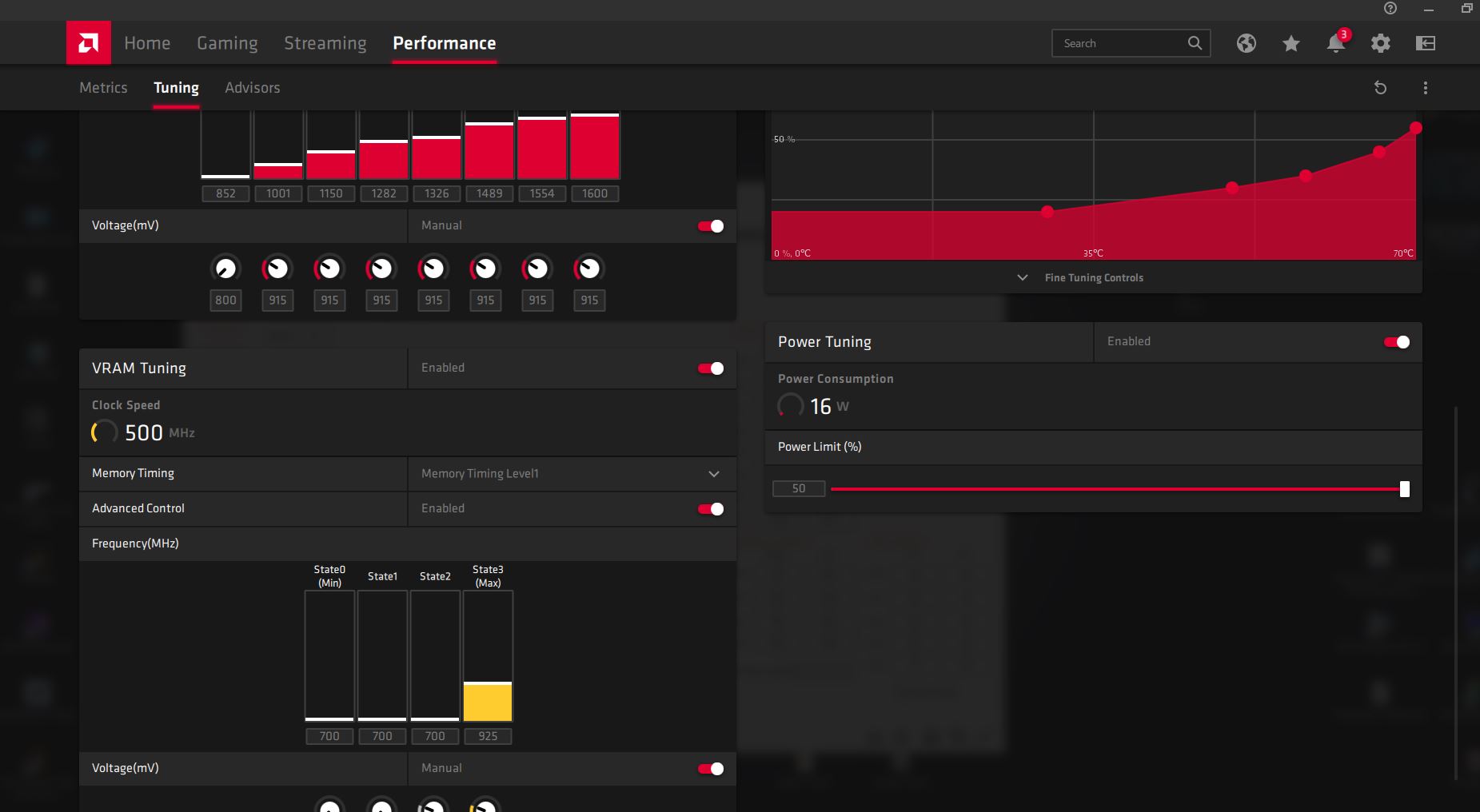
Task: Click the GPU frequency field 1554
Action: pos(542,193)
